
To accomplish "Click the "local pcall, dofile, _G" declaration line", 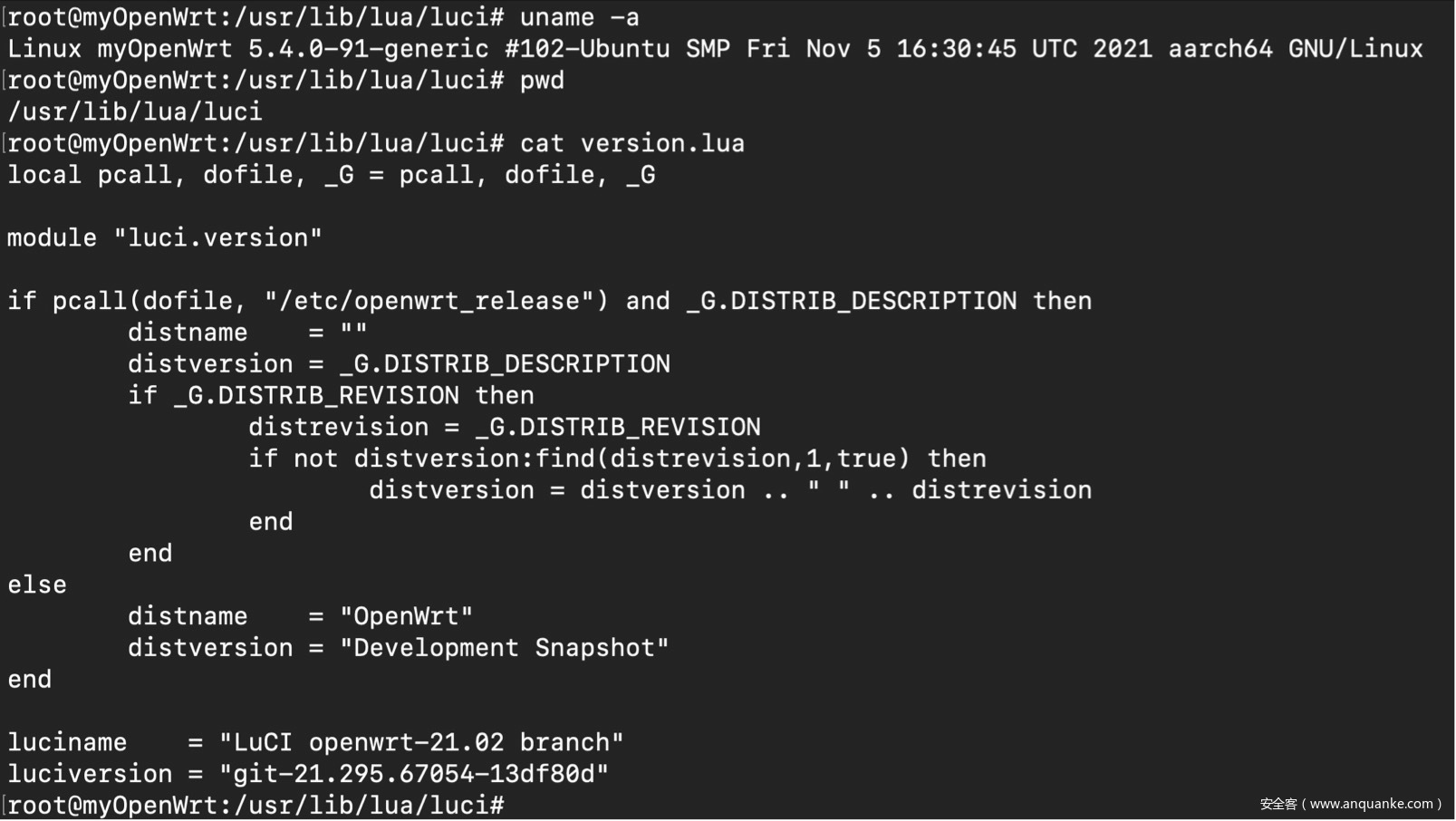I will pyautogui.click(x=331, y=175).
